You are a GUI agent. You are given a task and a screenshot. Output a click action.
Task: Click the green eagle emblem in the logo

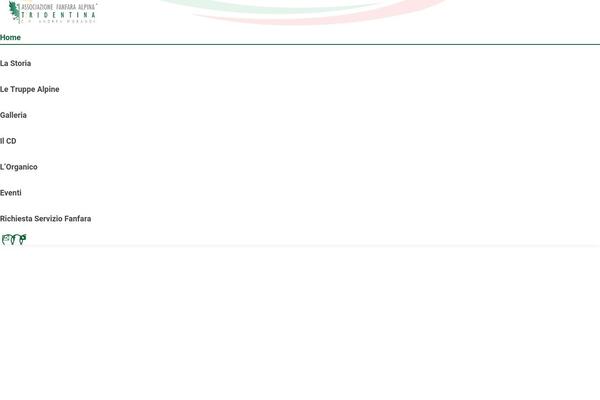(15, 12)
